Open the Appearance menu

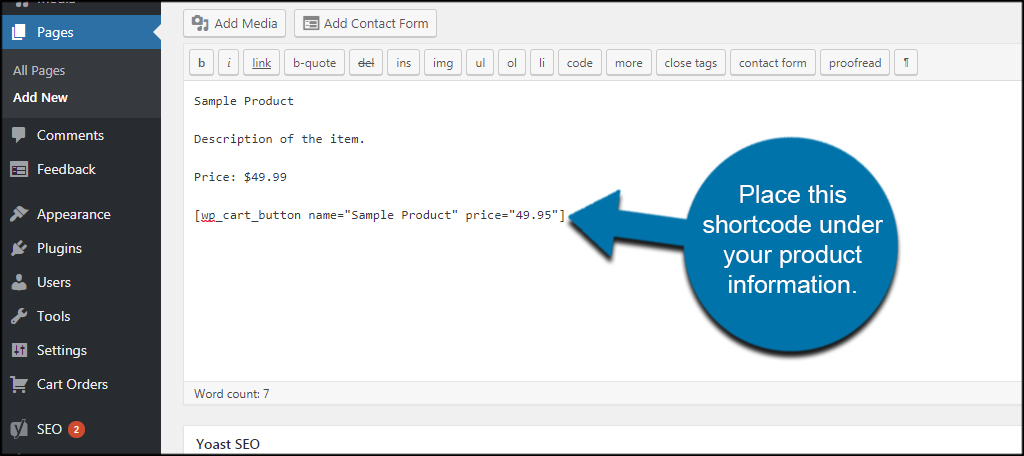74,214
